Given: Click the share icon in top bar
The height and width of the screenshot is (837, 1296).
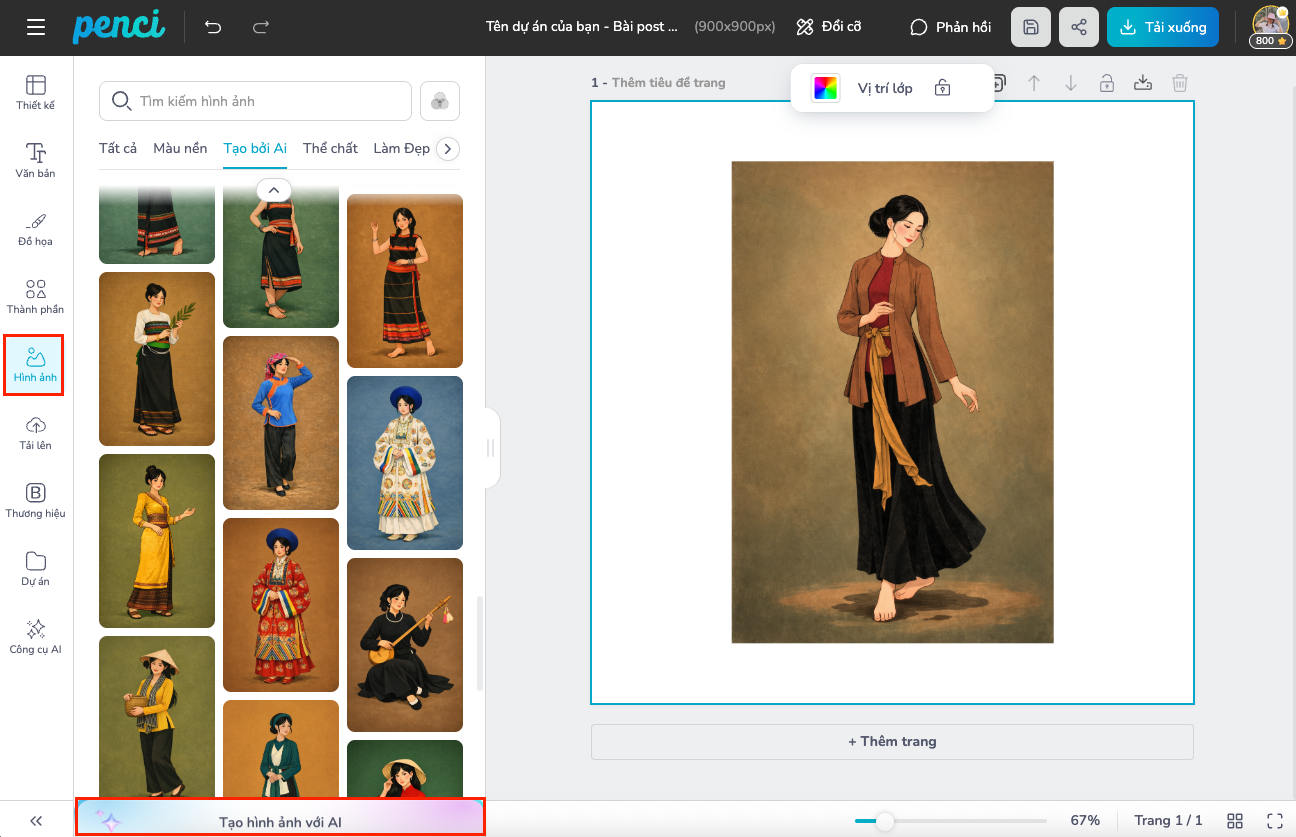Looking at the screenshot, I should pyautogui.click(x=1079, y=27).
